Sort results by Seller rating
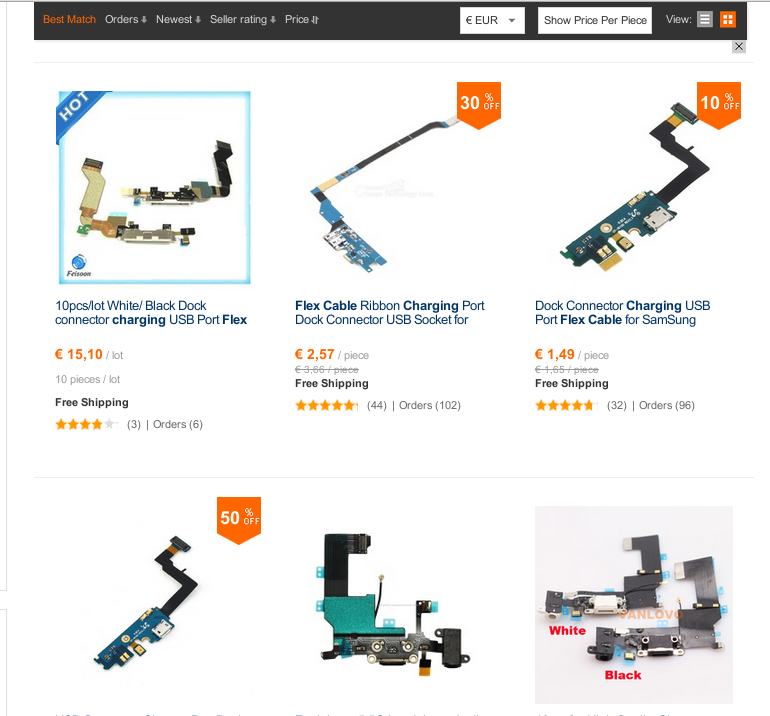The height and width of the screenshot is (716, 770). (x=243, y=20)
